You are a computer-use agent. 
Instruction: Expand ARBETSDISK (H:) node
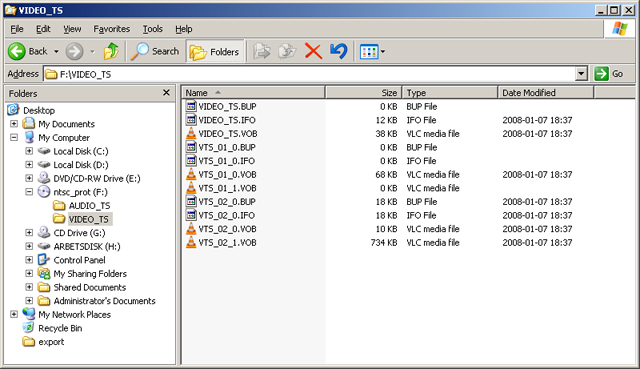[29, 246]
